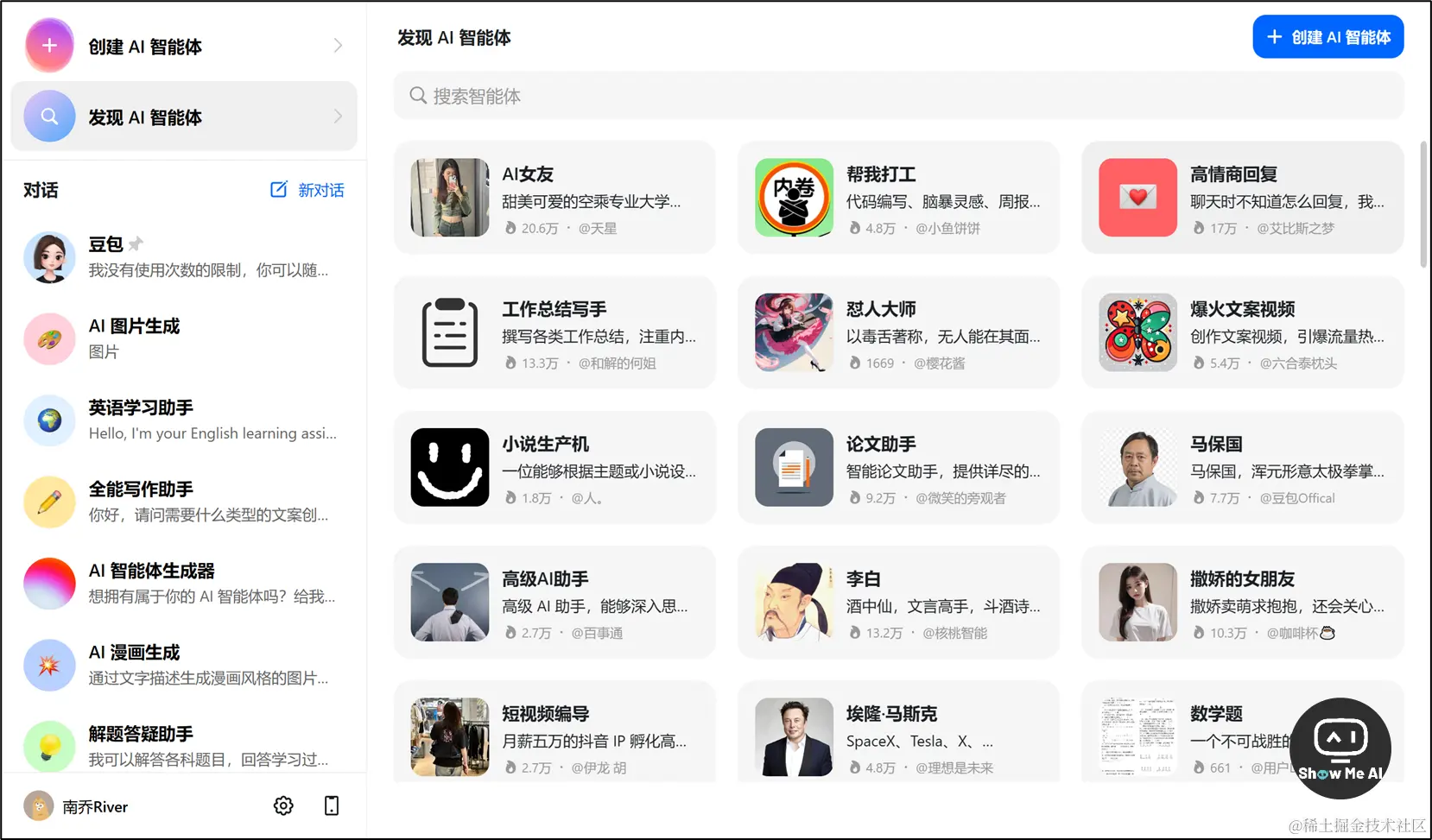
Task: Open the 全能写作助手 conversation title
Action: click(141, 489)
